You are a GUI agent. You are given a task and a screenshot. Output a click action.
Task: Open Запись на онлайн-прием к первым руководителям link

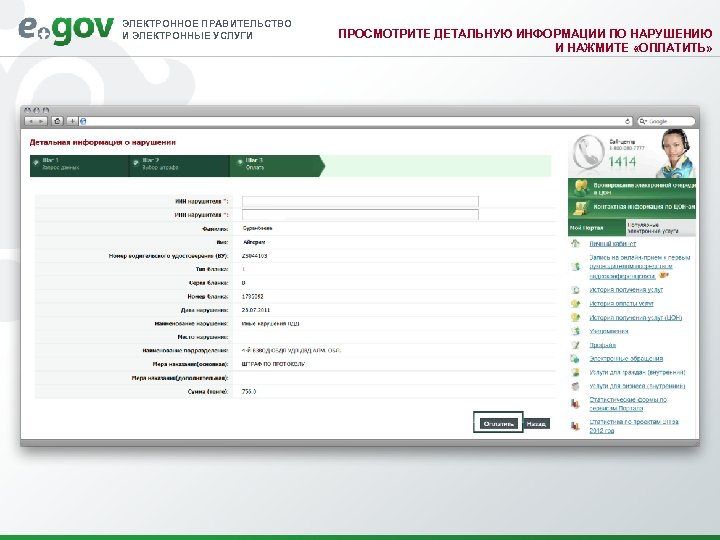click(x=640, y=267)
